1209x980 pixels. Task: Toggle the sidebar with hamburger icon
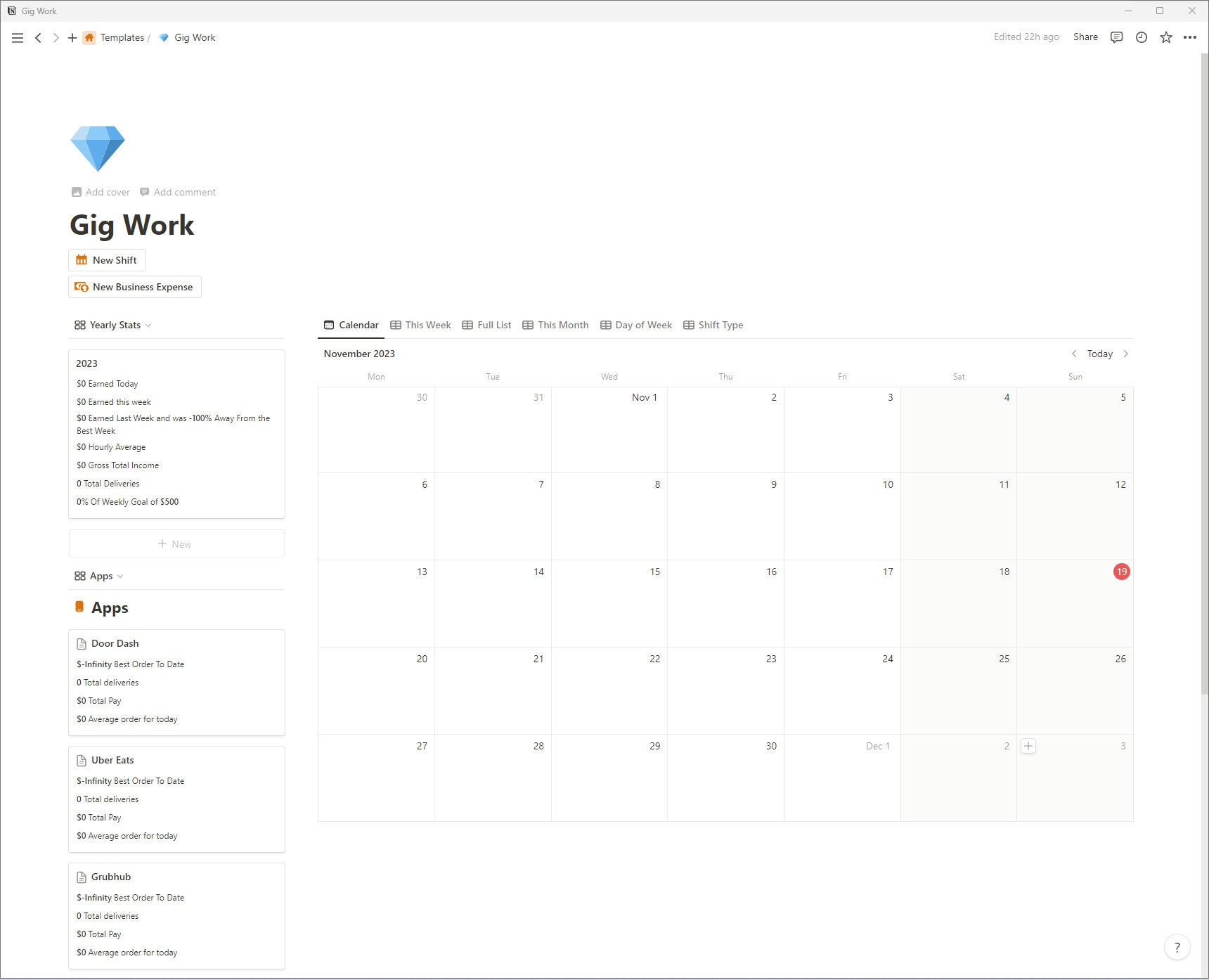(x=18, y=37)
